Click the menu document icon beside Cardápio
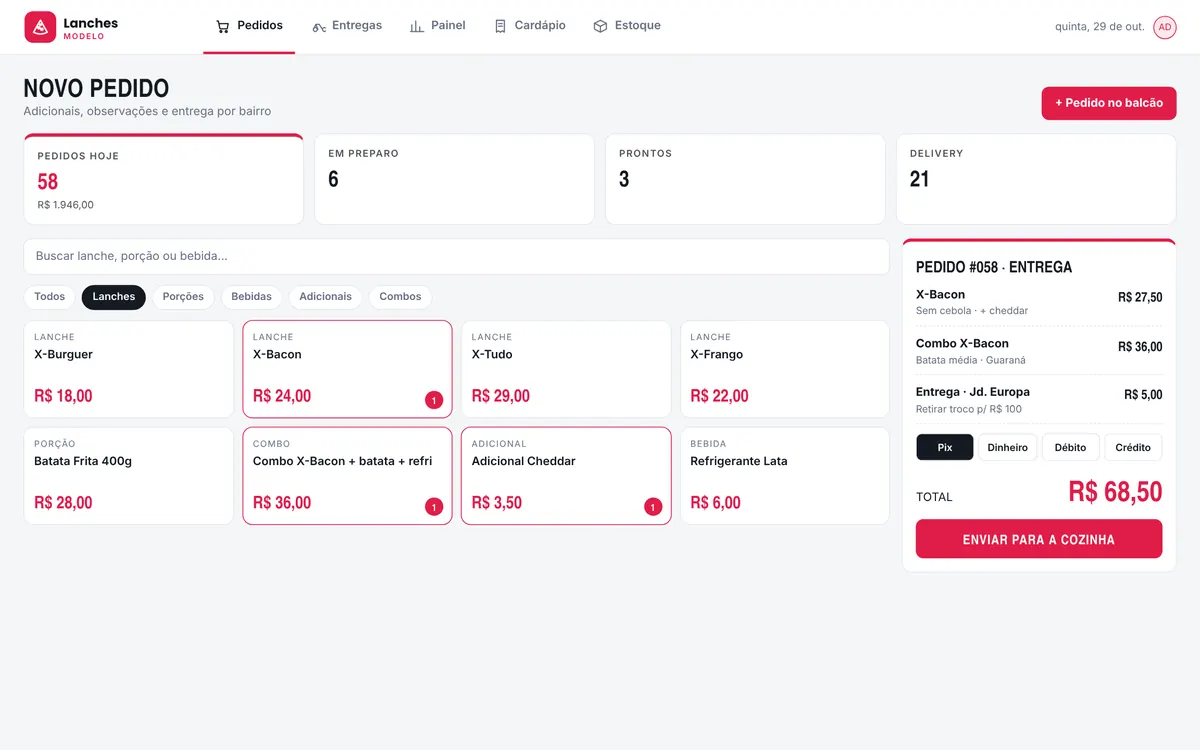 [x=500, y=26]
